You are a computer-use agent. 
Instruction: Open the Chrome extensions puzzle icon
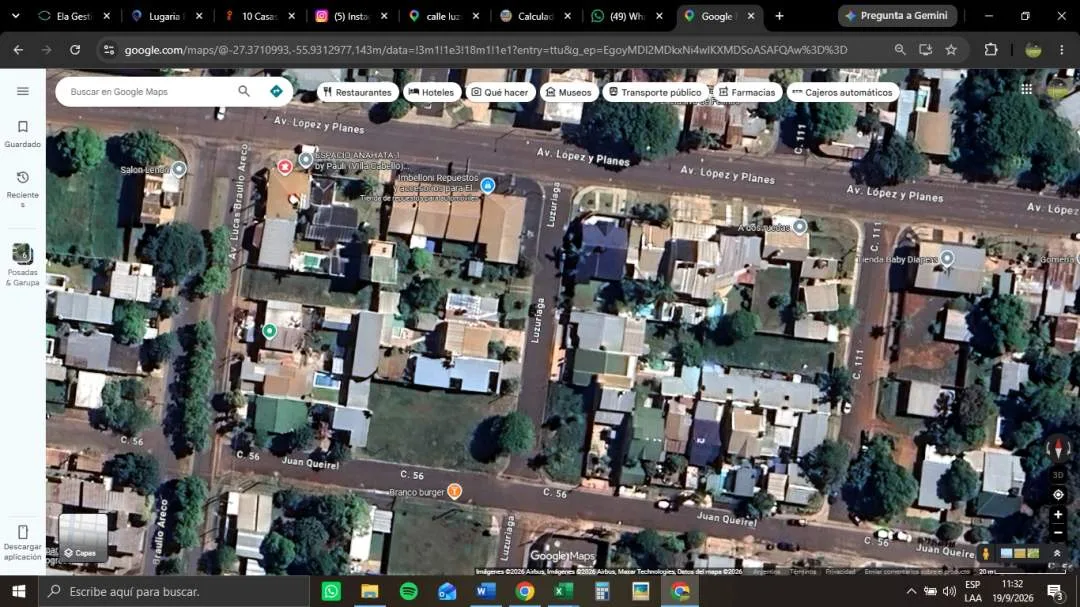point(991,50)
